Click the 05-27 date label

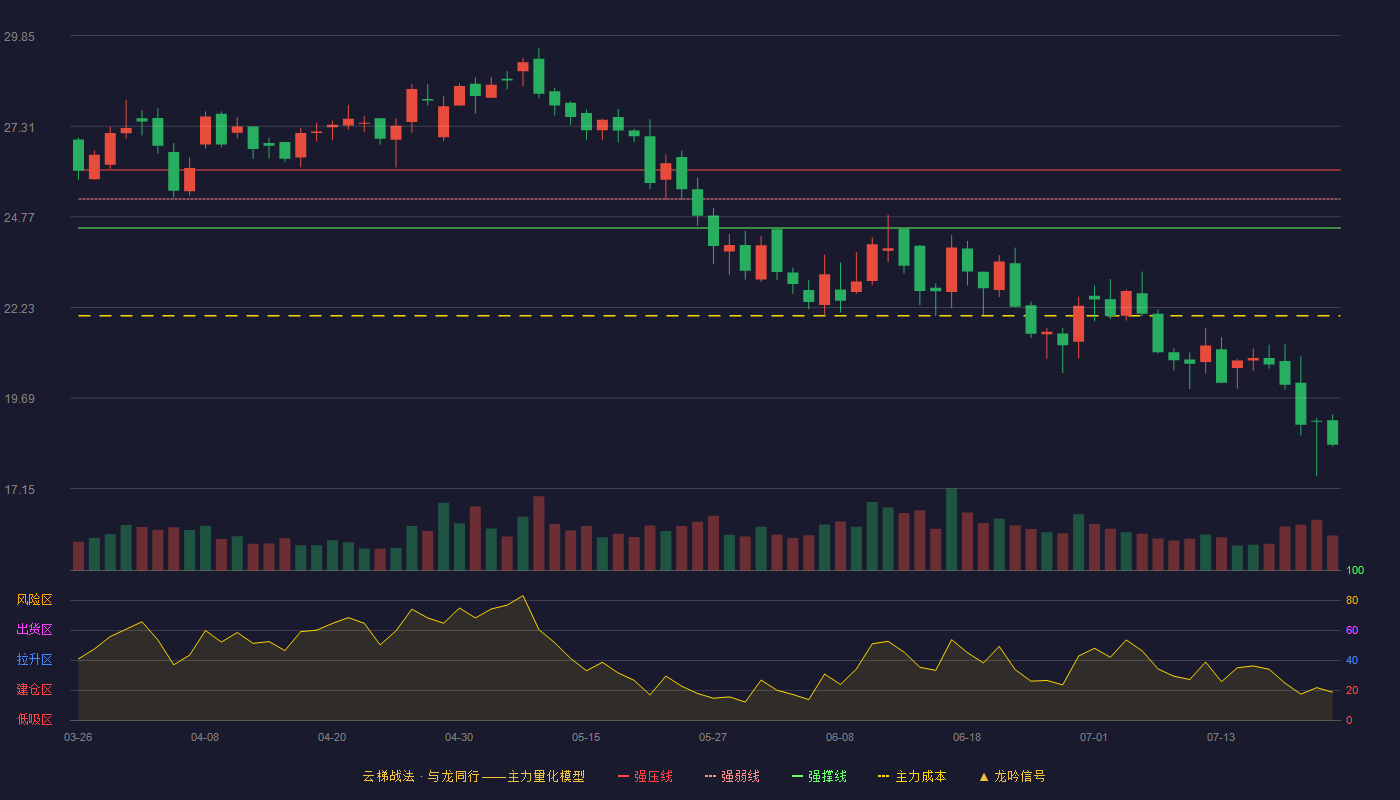point(713,737)
